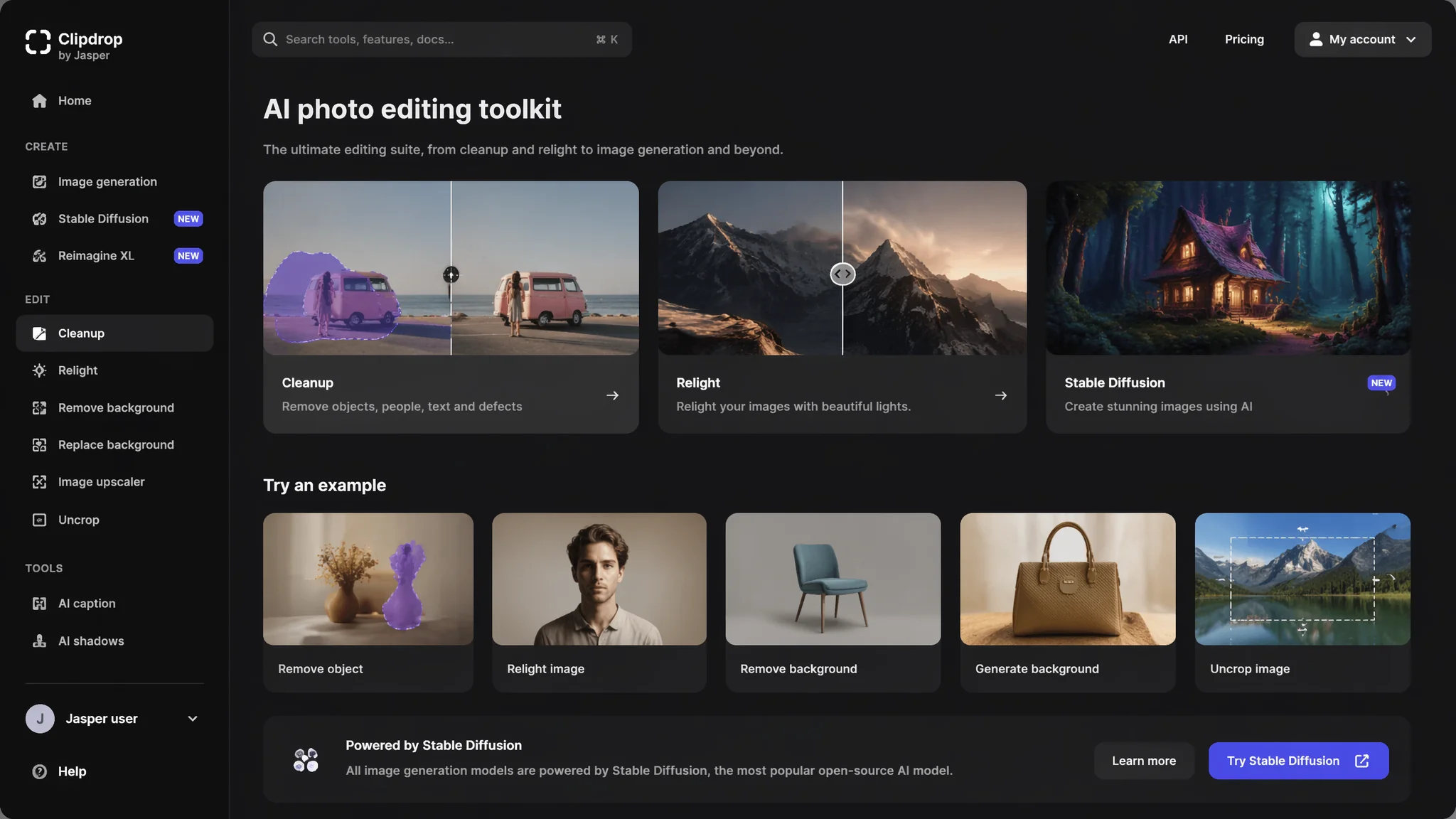Click the Image generation sidebar icon
1456x819 pixels.
[x=40, y=182]
